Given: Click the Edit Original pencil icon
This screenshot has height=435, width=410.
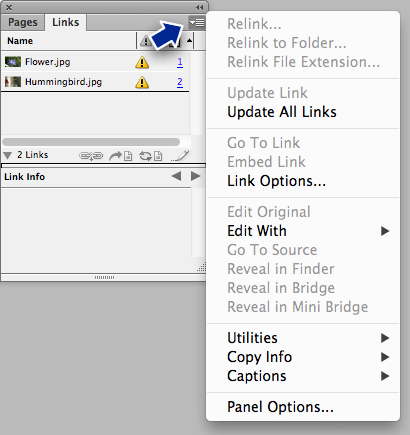Looking at the screenshot, I should [x=180, y=156].
